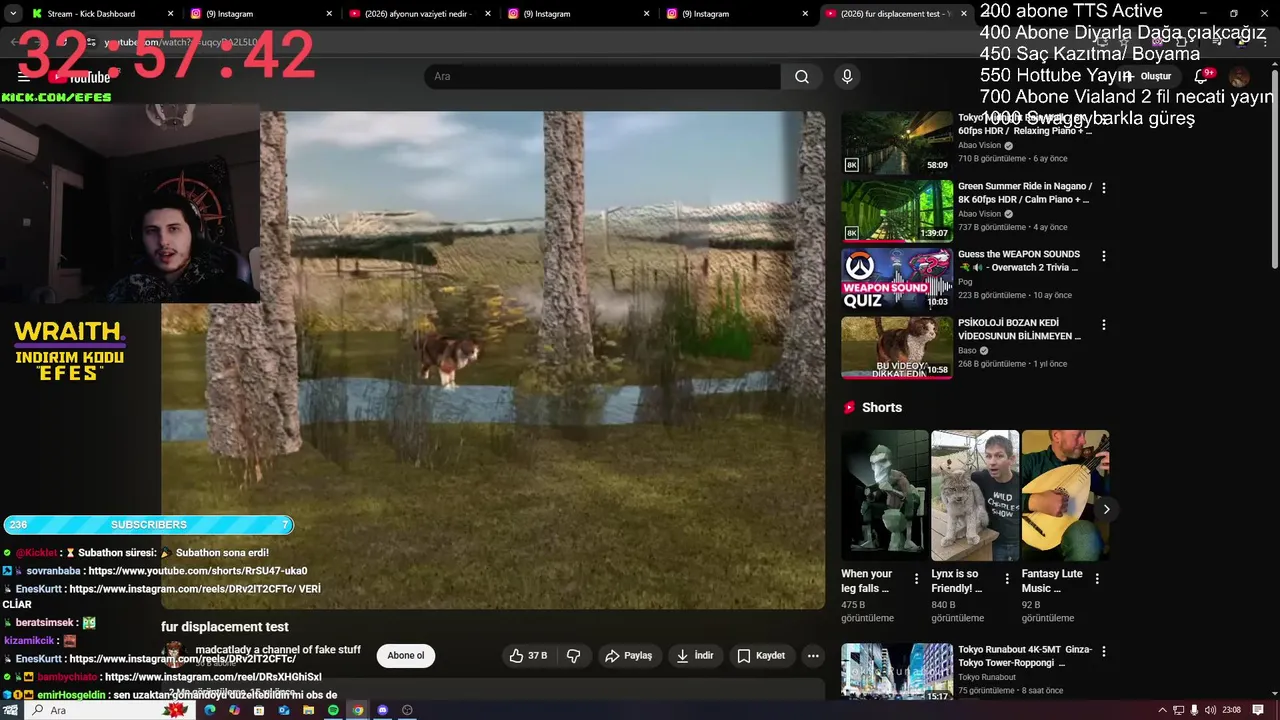Click the Oluştur create button

tap(1151, 77)
